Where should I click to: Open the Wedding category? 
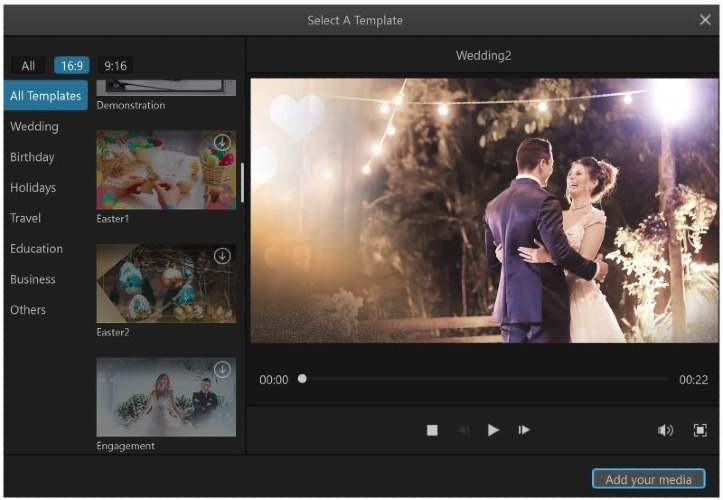tap(34, 127)
